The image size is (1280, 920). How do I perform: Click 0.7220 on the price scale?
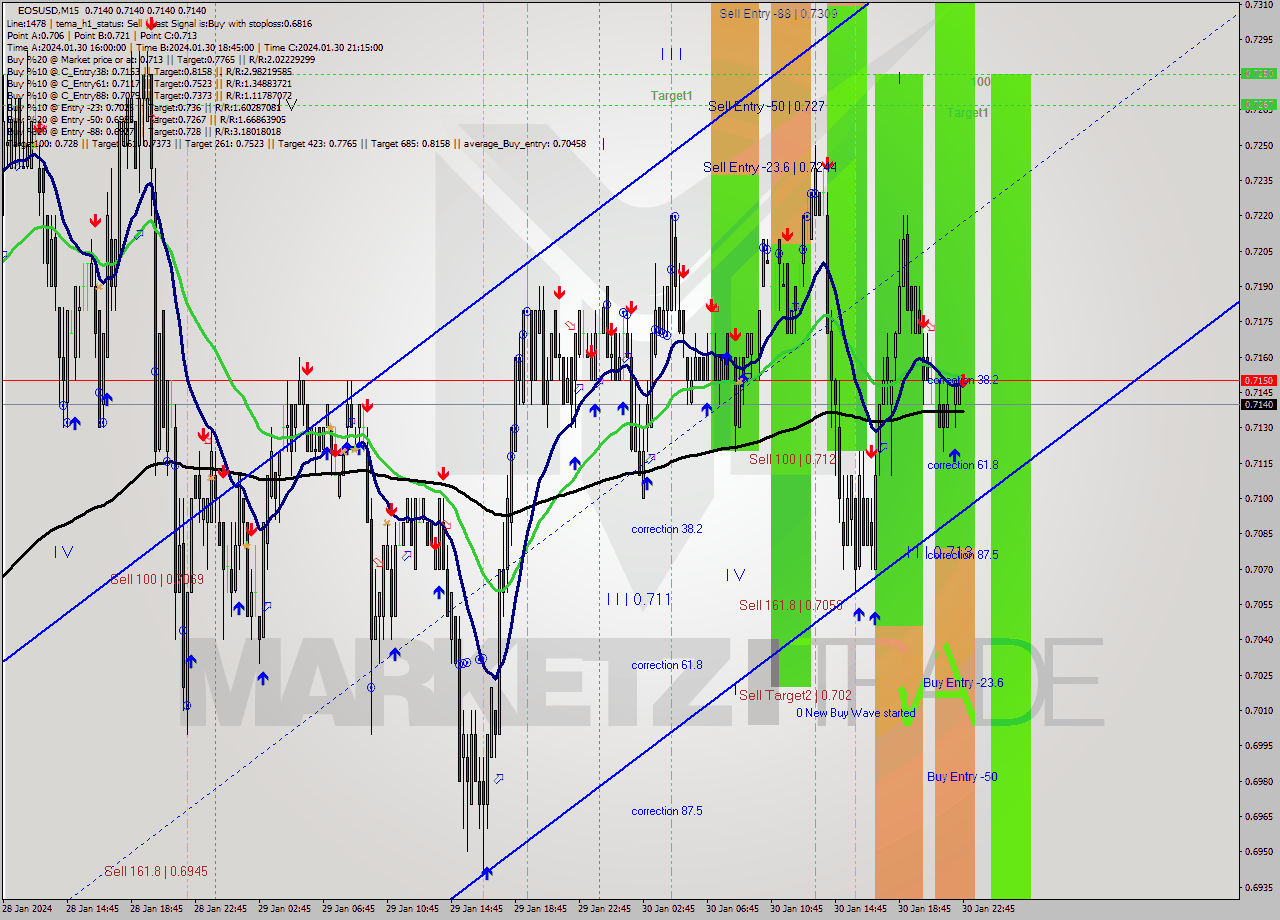click(1260, 216)
